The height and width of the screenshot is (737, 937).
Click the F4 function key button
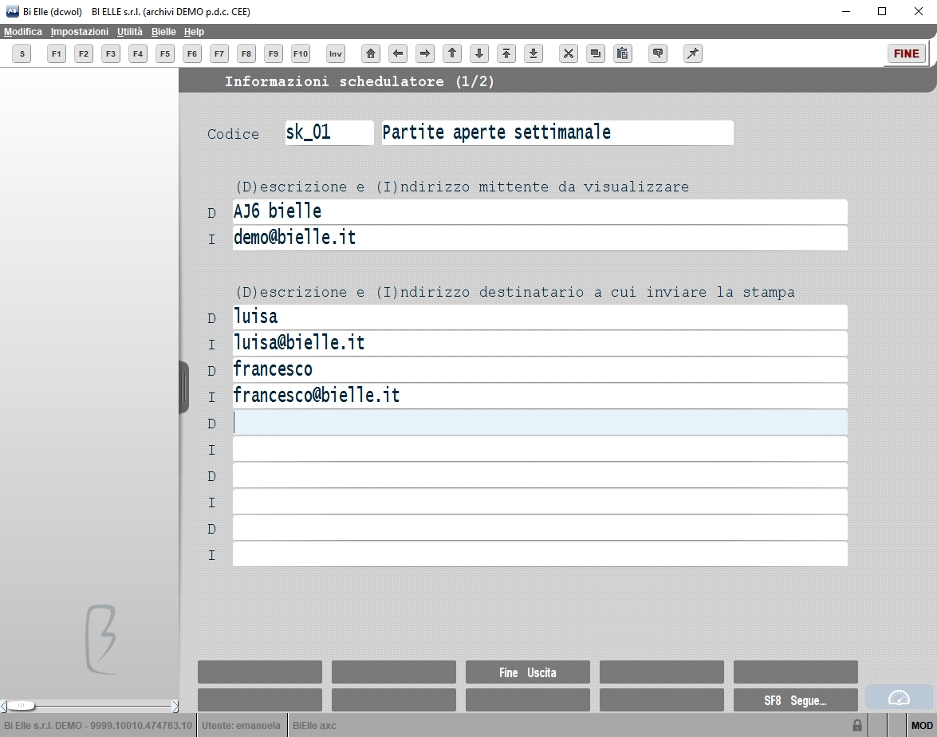(138, 54)
